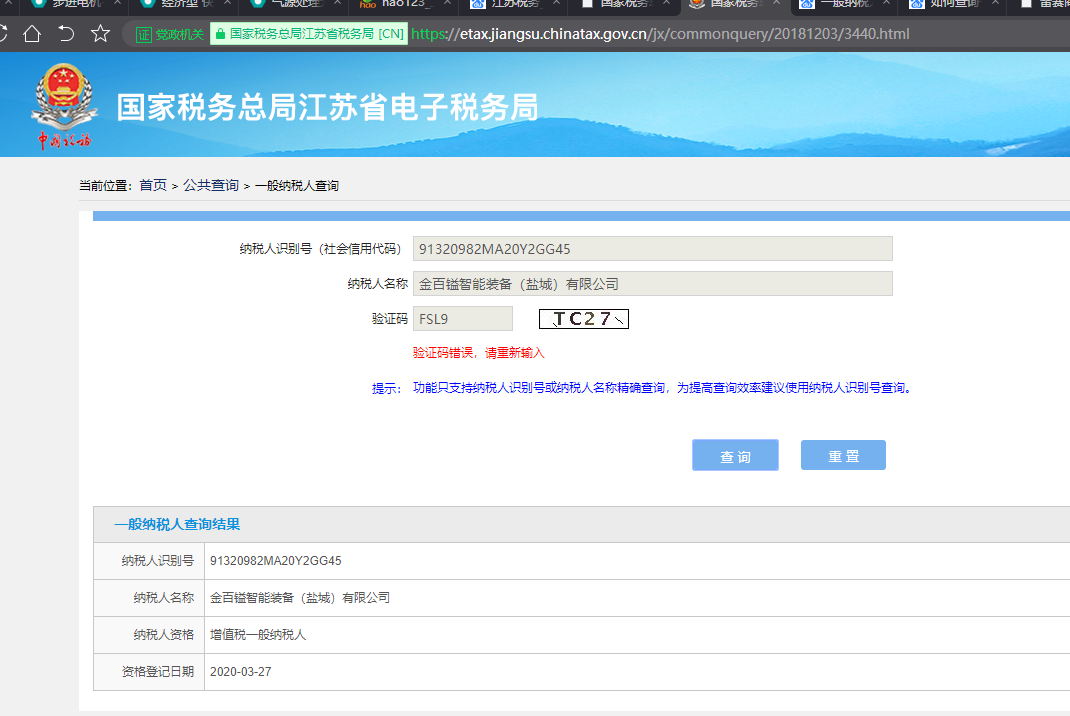The width and height of the screenshot is (1070, 716).
Task: Switch to the 如何查询 browser tab
Action: click(x=955, y=5)
